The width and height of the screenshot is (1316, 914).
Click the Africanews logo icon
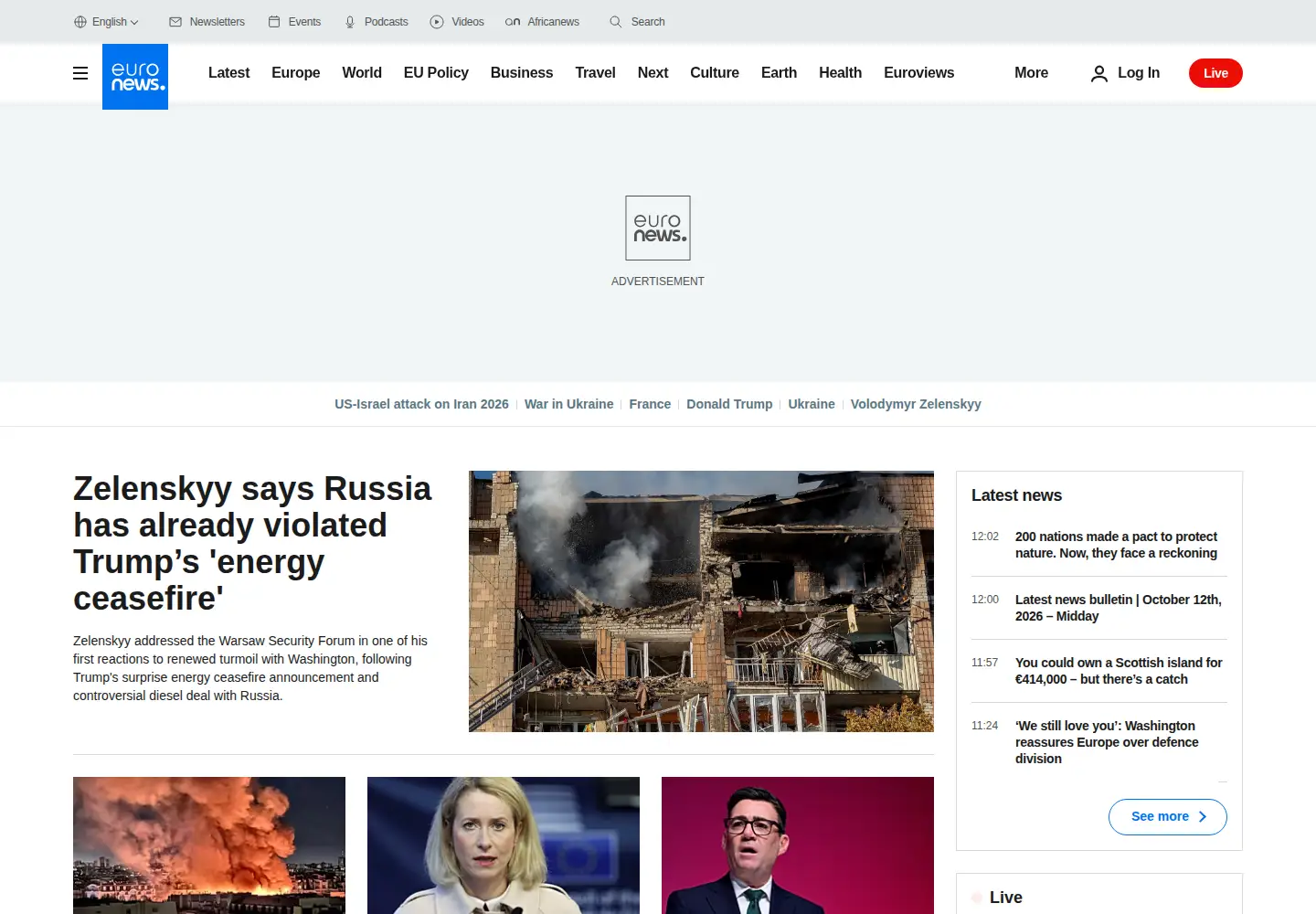pos(513,22)
